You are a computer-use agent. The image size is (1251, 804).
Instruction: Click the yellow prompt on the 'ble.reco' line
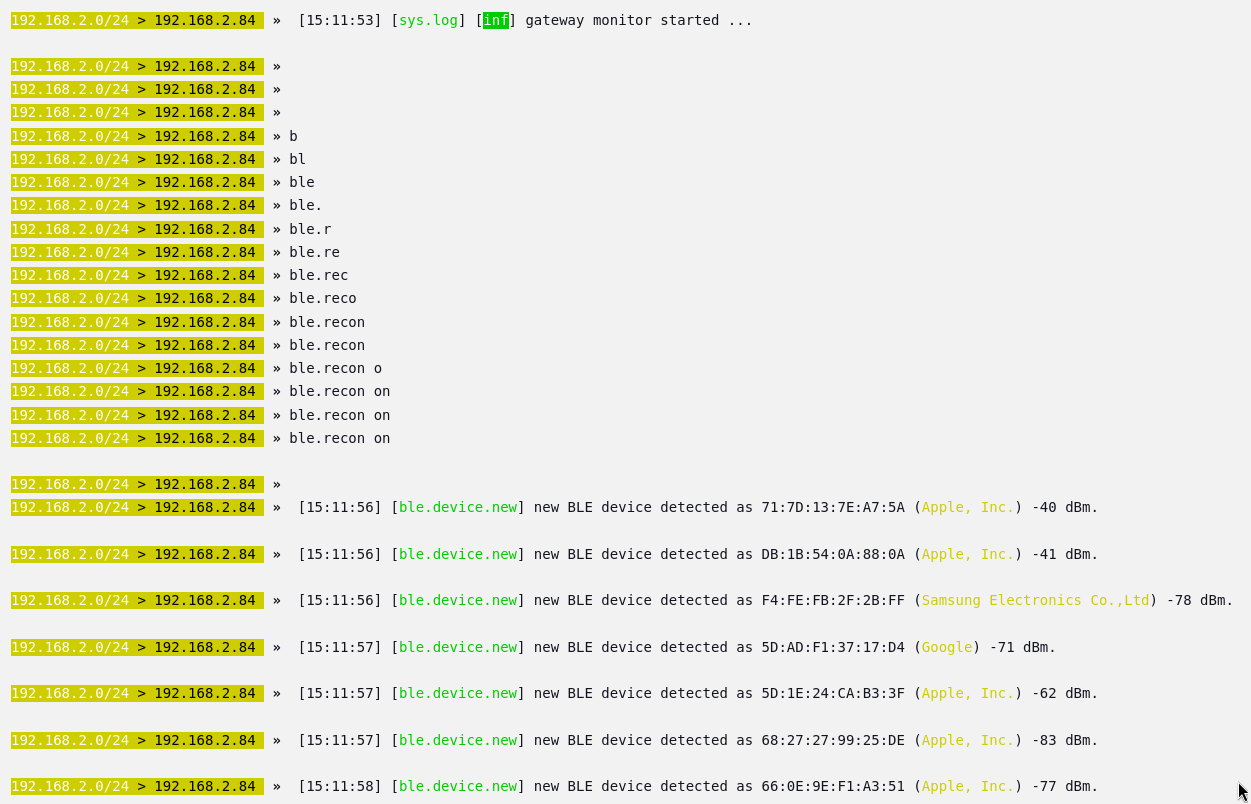tap(137, 298)
